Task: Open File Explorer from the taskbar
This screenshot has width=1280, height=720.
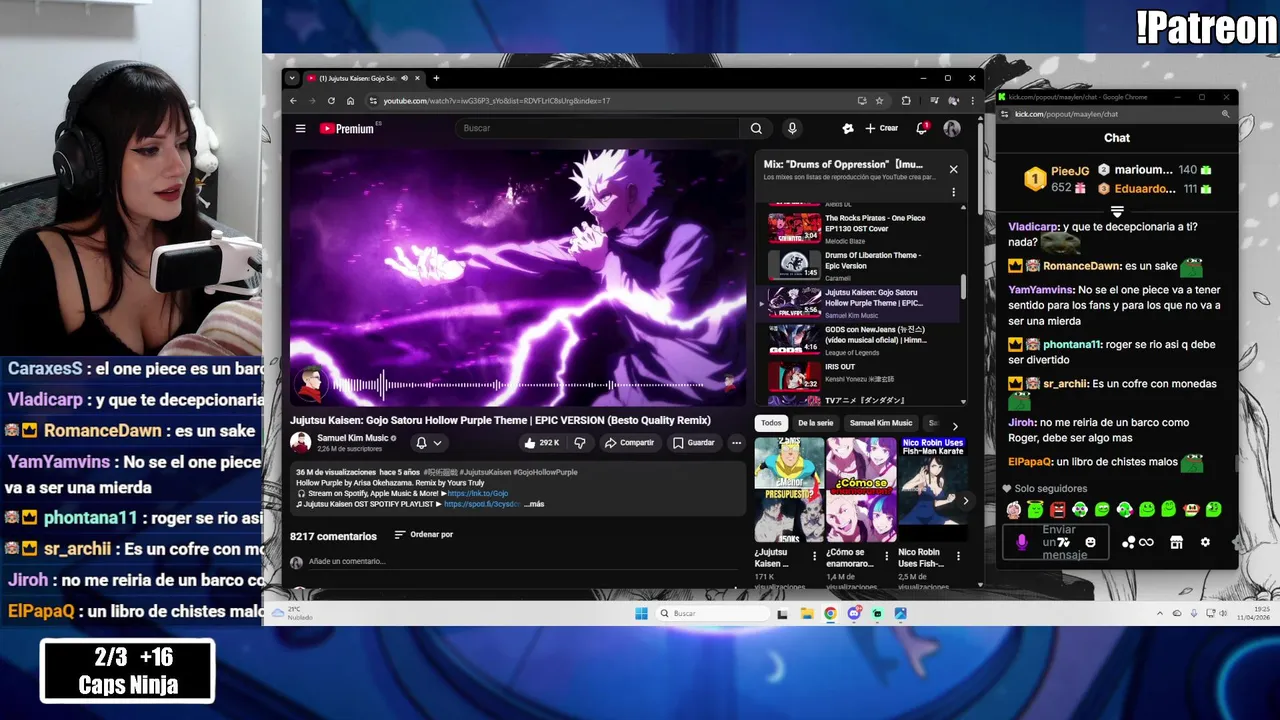Action: click(806, 613)
